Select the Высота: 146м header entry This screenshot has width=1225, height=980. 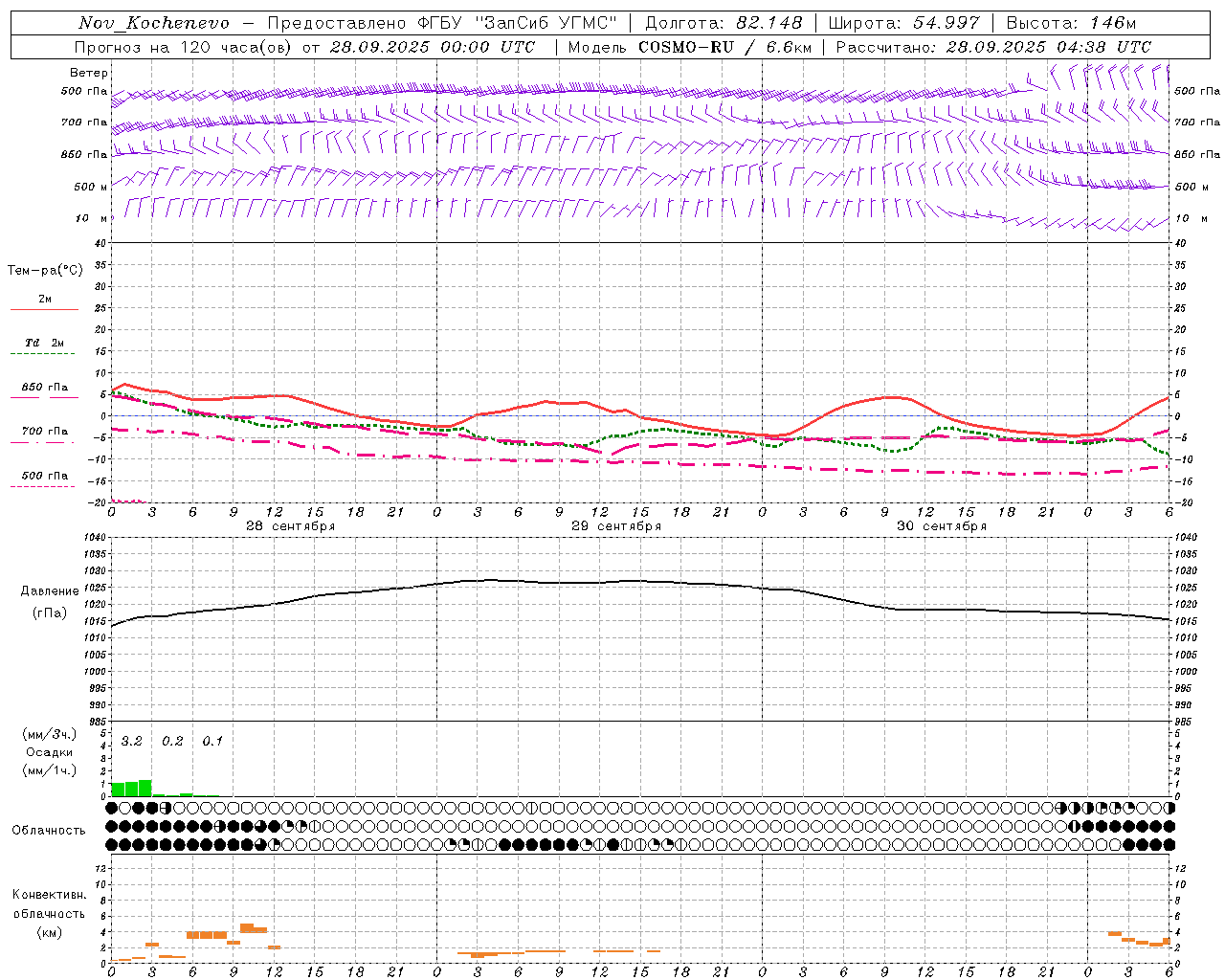coord(1071,23)
